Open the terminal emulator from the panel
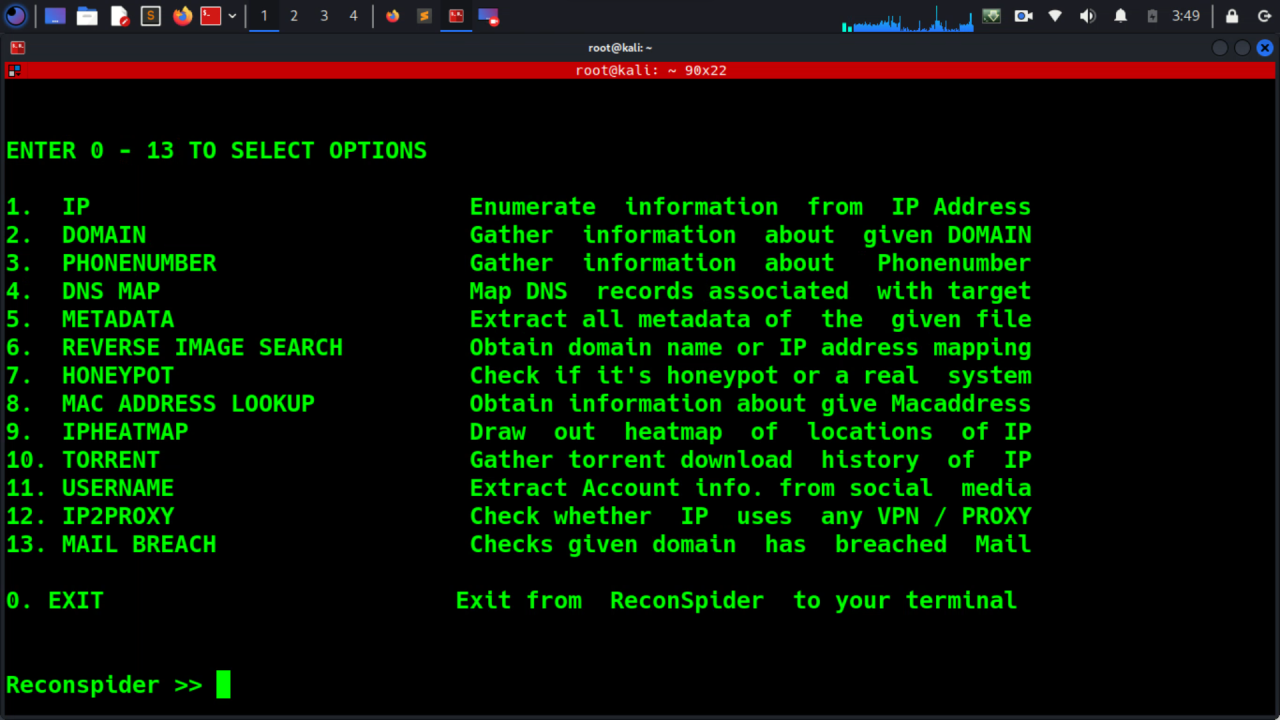The width and height of the screenshot is (1280, 720). pyautogui.click(x=54, y=15)
